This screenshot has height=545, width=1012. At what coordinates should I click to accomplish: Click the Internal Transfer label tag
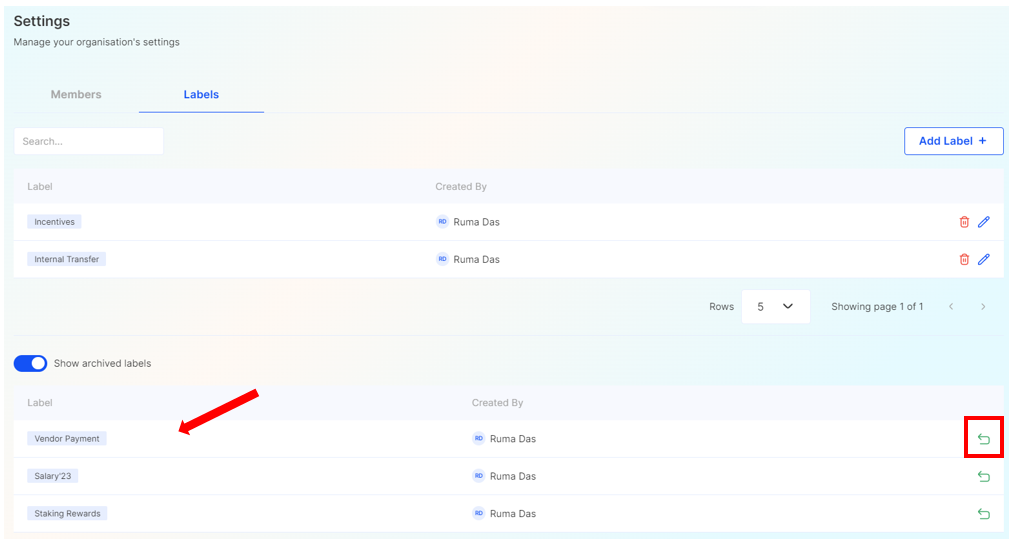click(x=67, y=259)
